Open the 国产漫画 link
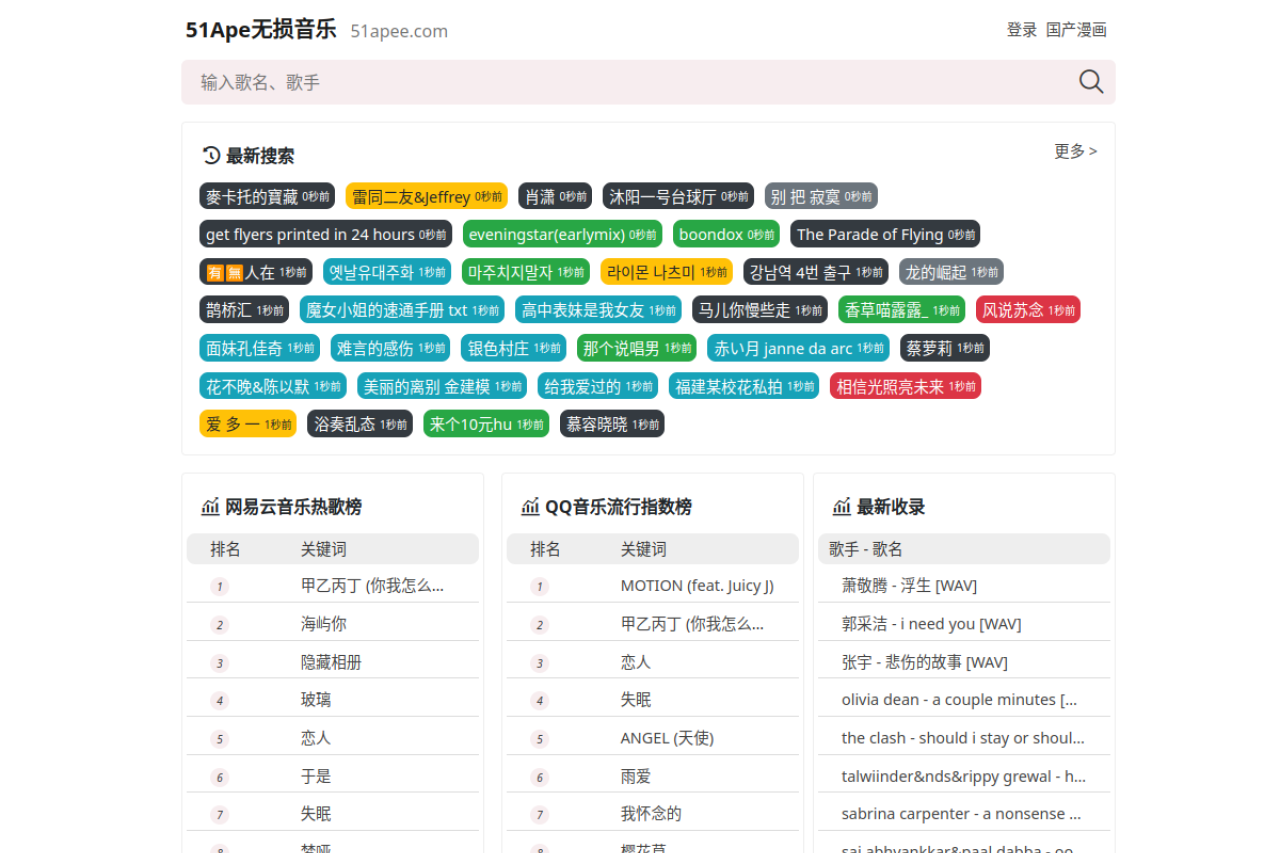 tap(1076, 30)
